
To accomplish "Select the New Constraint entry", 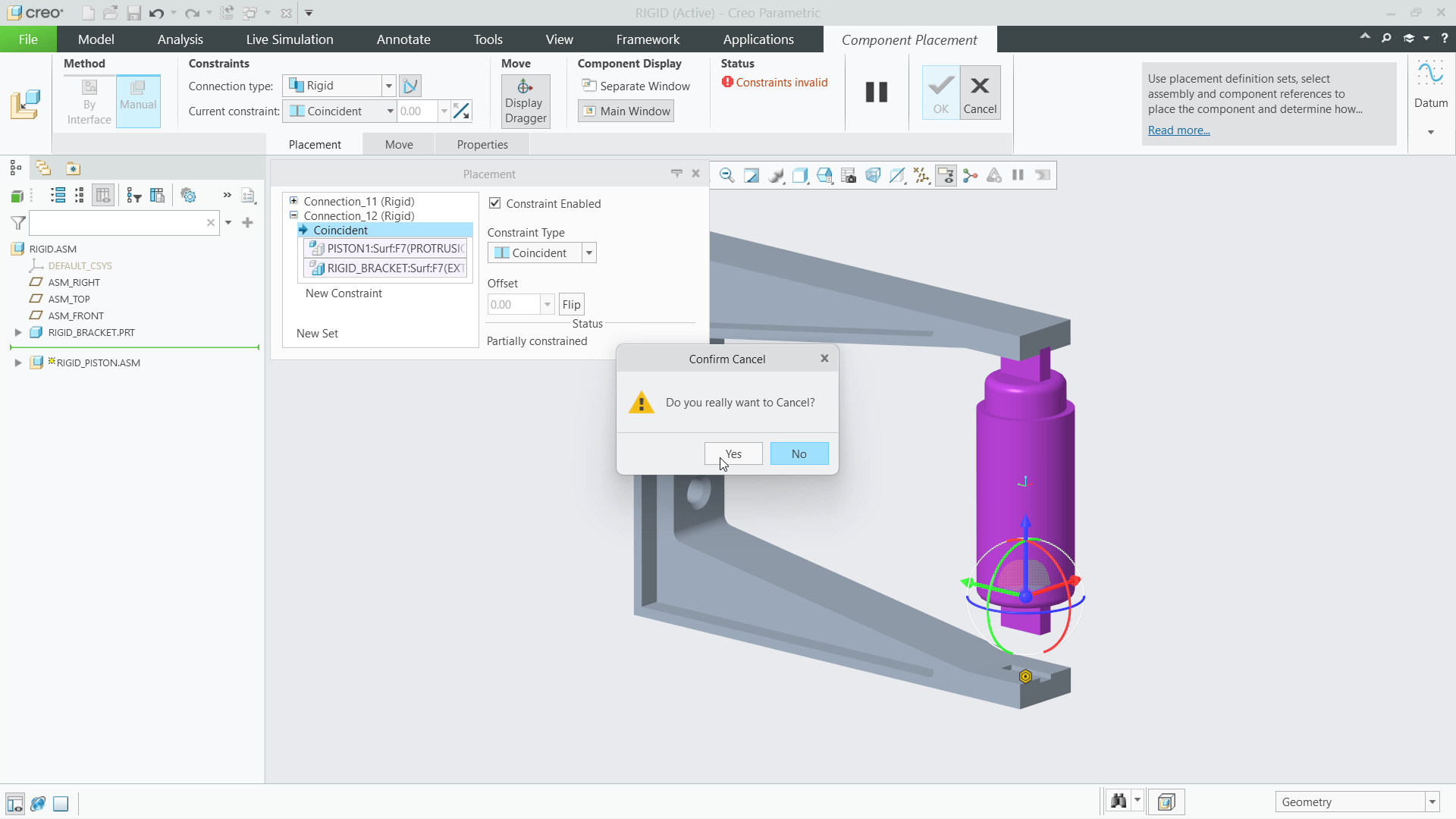I will point(344,293).
